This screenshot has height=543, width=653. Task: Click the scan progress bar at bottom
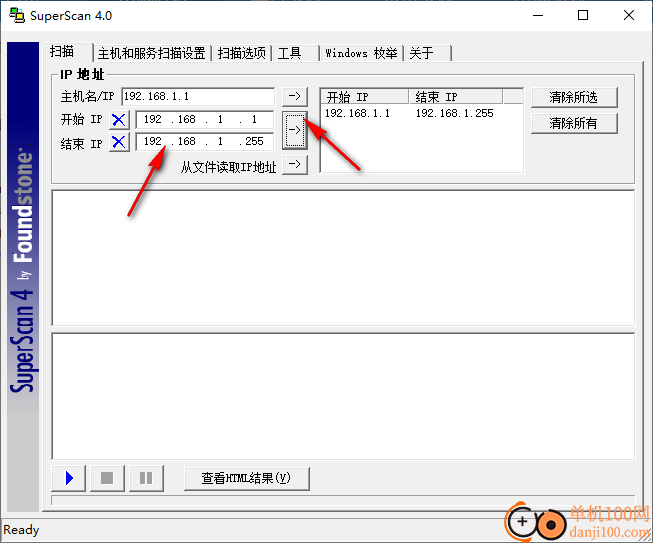click(343, 500)
